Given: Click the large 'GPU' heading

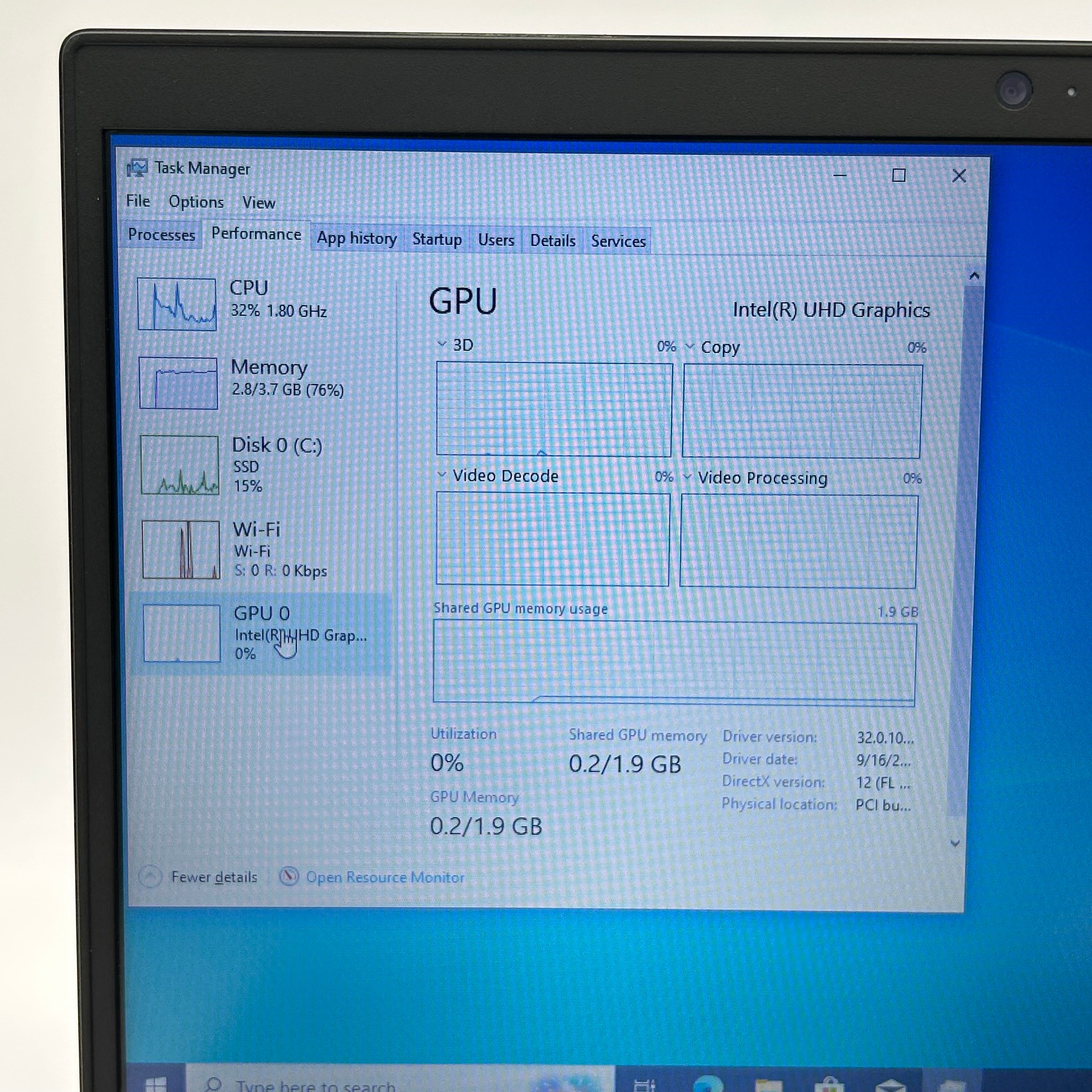Looking at the screenshot, I should [463, 301].
